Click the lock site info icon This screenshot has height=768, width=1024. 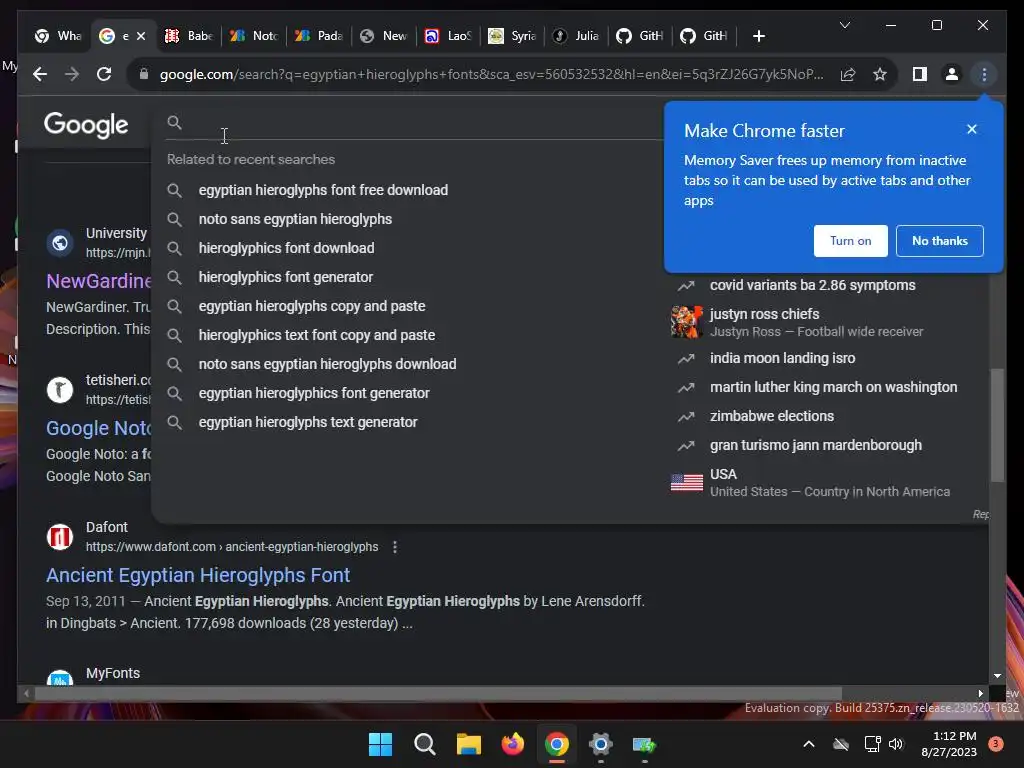pyautogui.click(x=144, y=74)
